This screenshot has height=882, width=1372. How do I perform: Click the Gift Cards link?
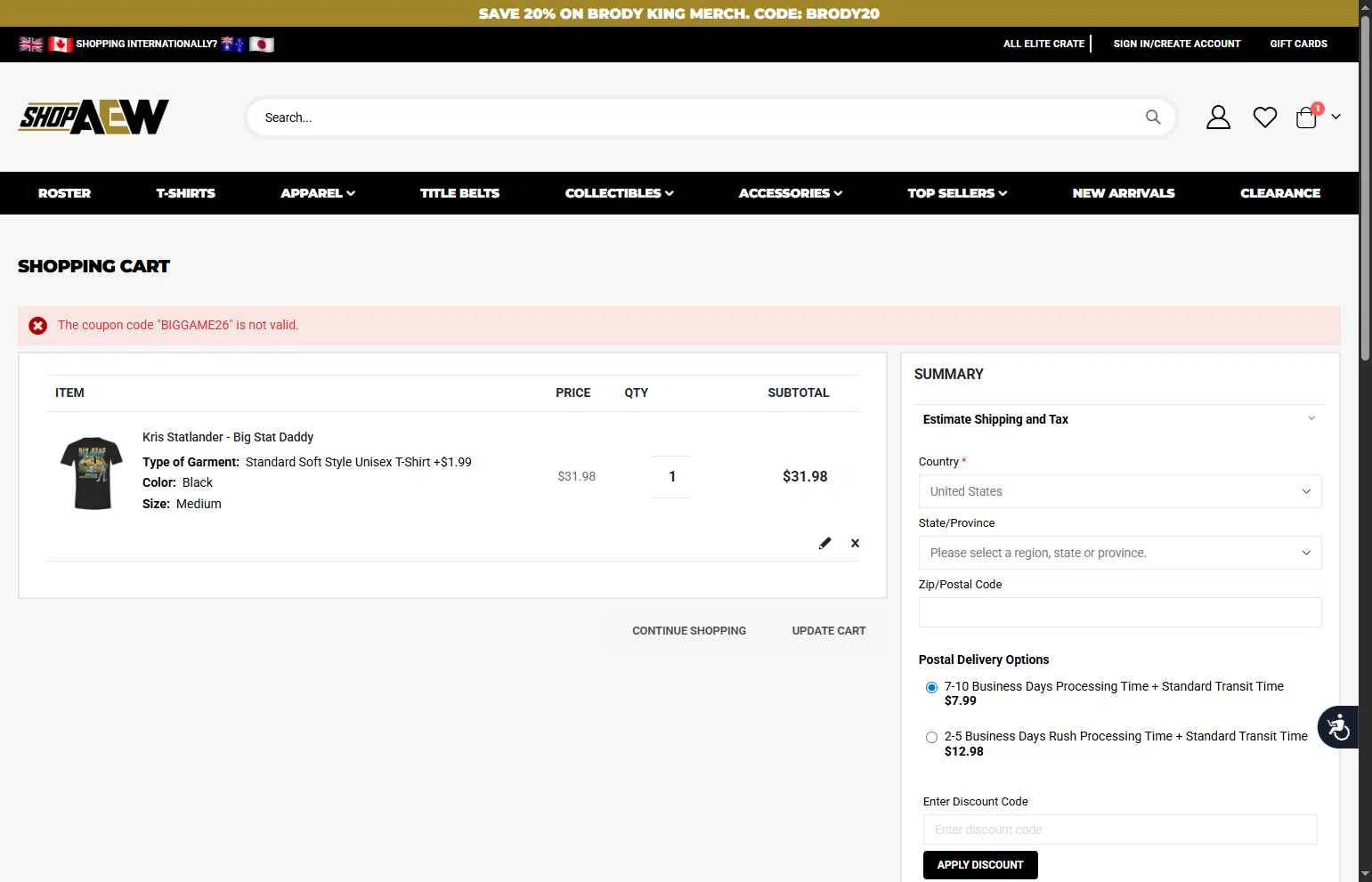tap(1298, 44)
